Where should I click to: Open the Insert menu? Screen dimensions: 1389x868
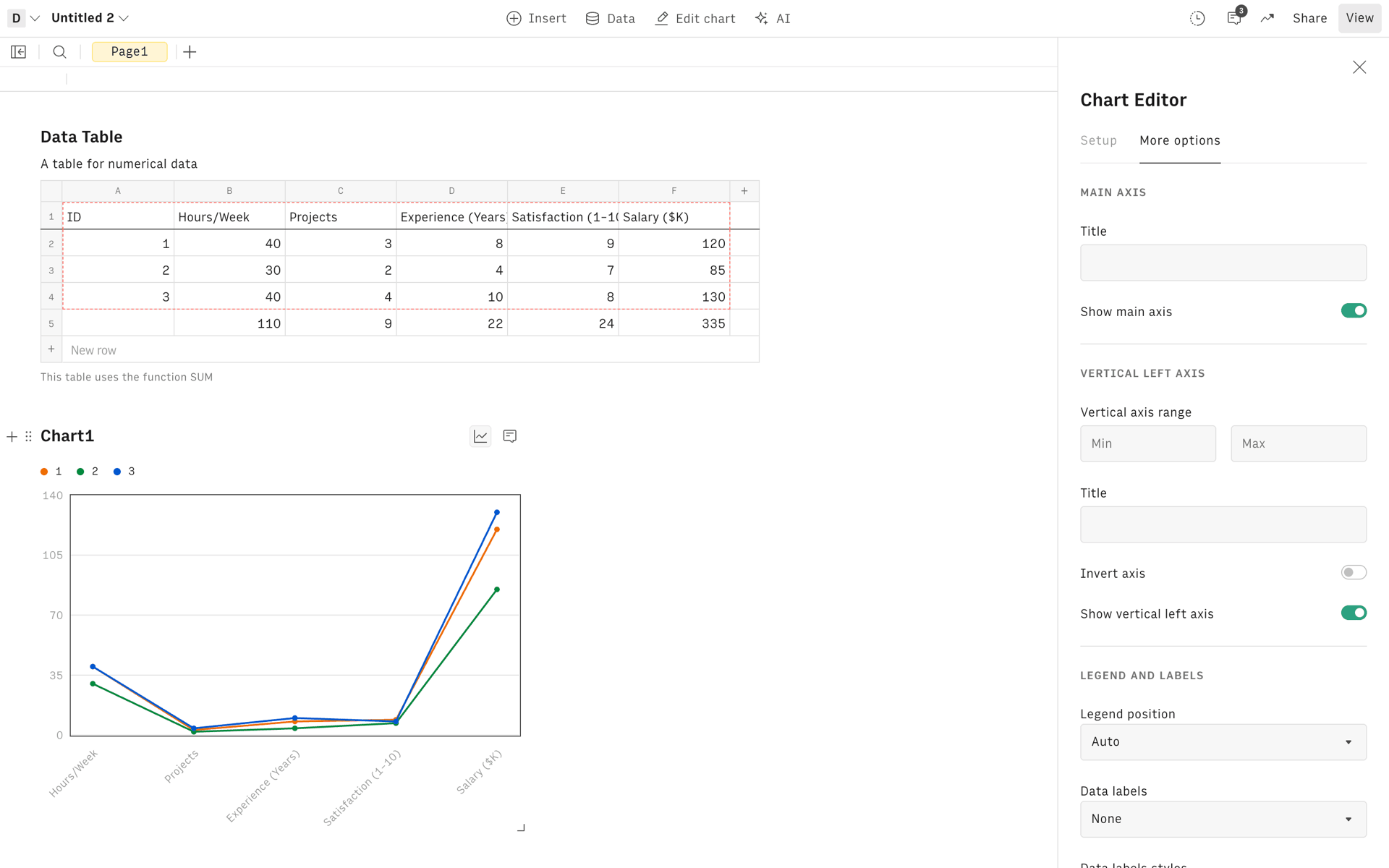coord(536,19)
